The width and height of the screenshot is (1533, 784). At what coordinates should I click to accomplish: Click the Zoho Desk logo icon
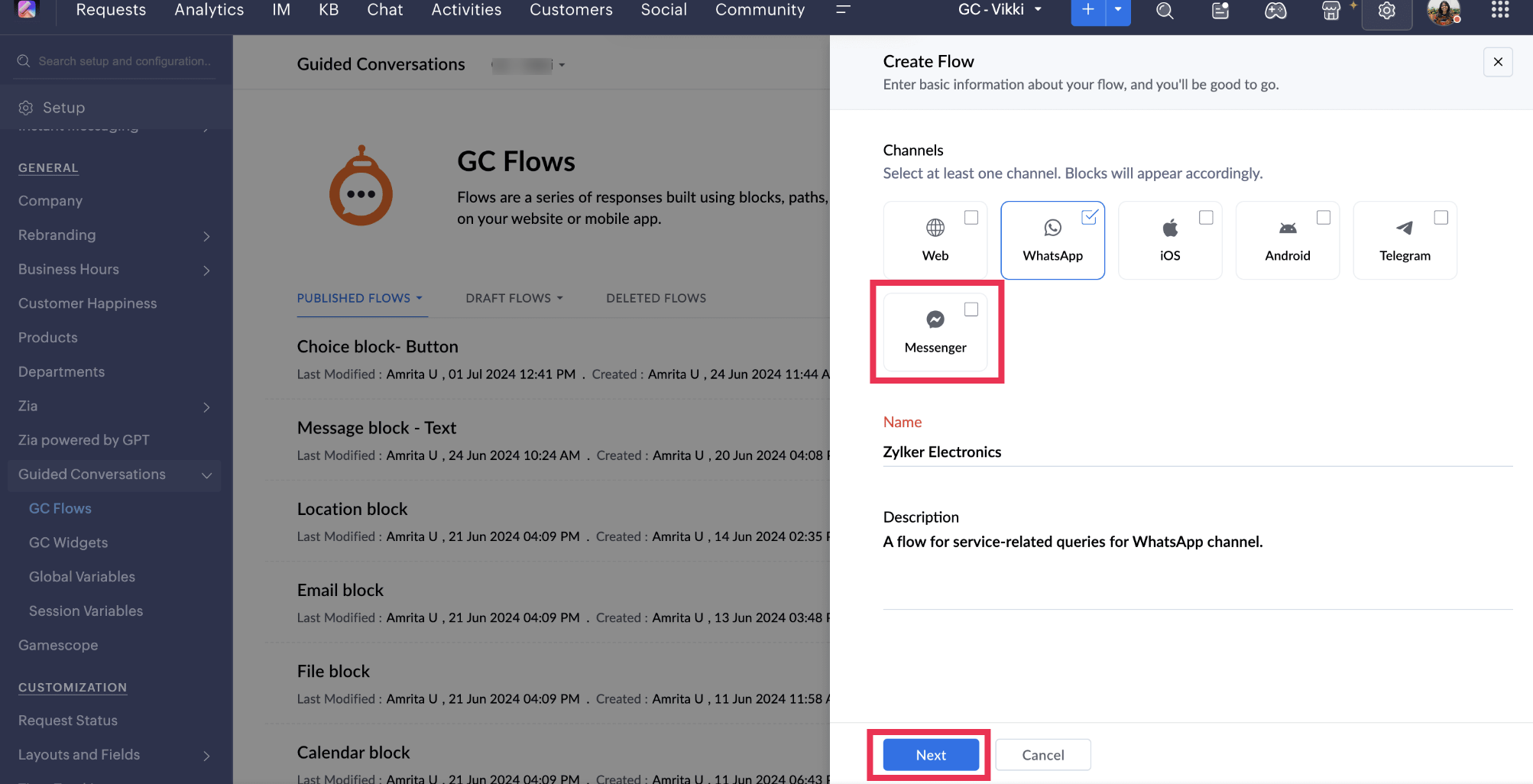tap(27, 9)
